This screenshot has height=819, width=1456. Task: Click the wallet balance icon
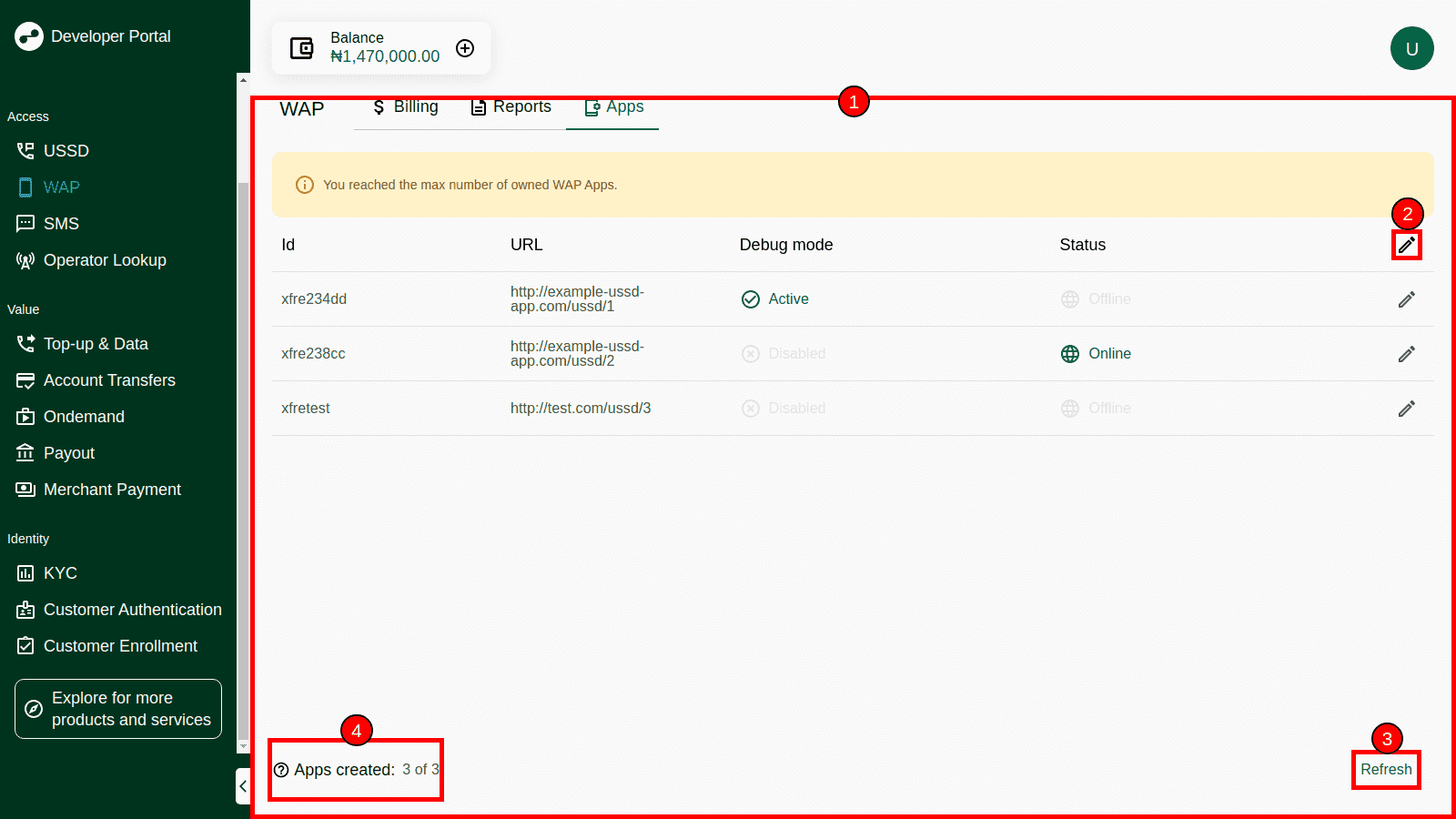(301, 48)
